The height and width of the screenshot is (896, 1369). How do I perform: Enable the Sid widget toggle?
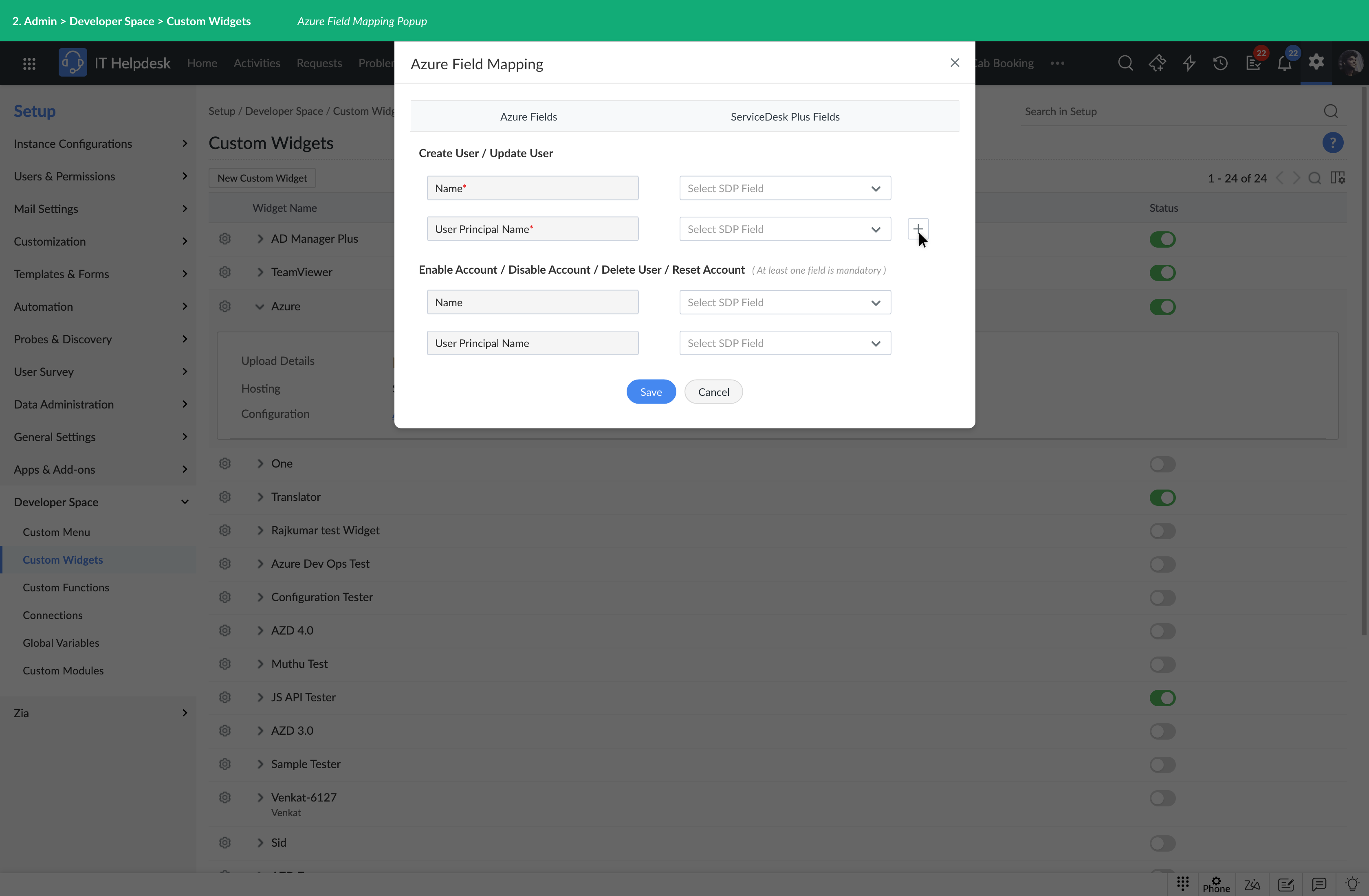coord(1162,843)
